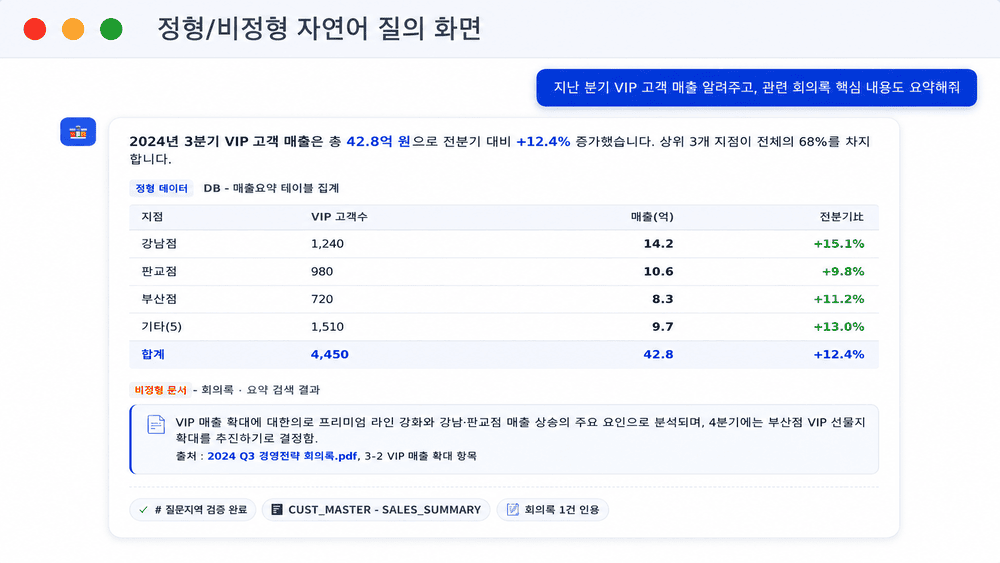Click the checkmark icon in verification chip

(143, 509)
